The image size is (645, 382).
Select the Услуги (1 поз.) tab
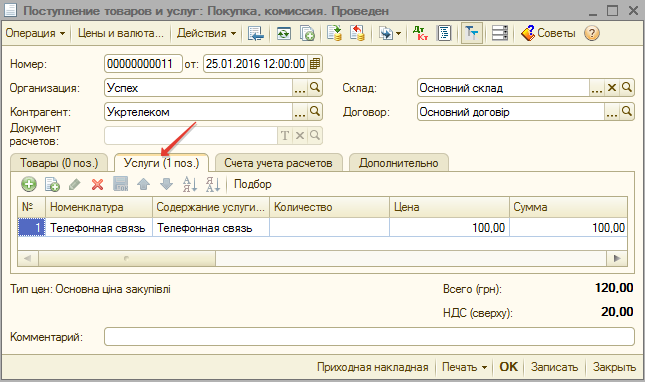[161, 163]
